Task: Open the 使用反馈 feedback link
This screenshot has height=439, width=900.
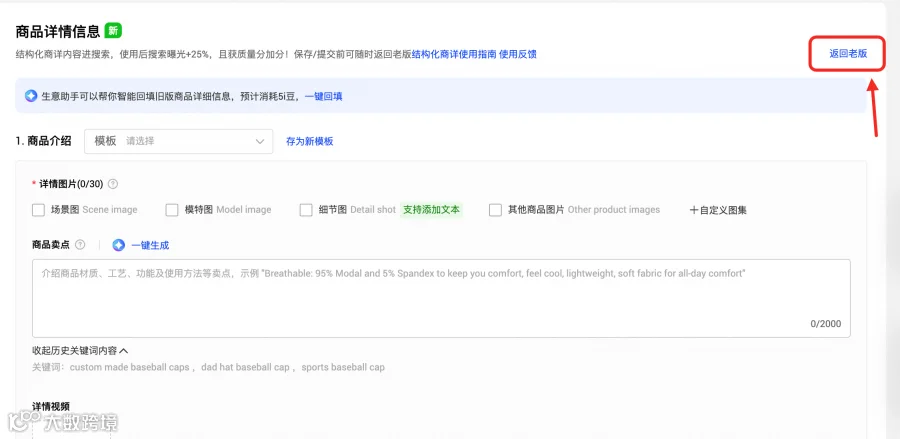Action: pyautogui.click(x=518, y=55)
